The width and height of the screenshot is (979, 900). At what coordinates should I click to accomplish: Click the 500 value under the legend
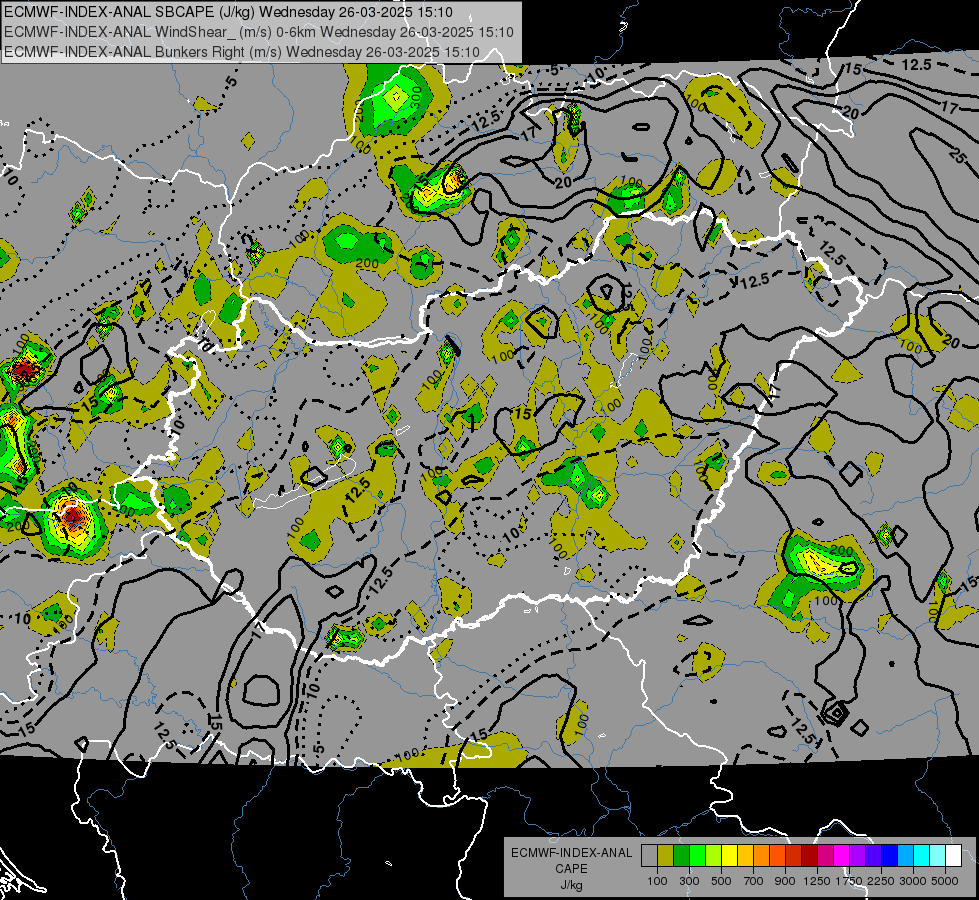point(721,881)
